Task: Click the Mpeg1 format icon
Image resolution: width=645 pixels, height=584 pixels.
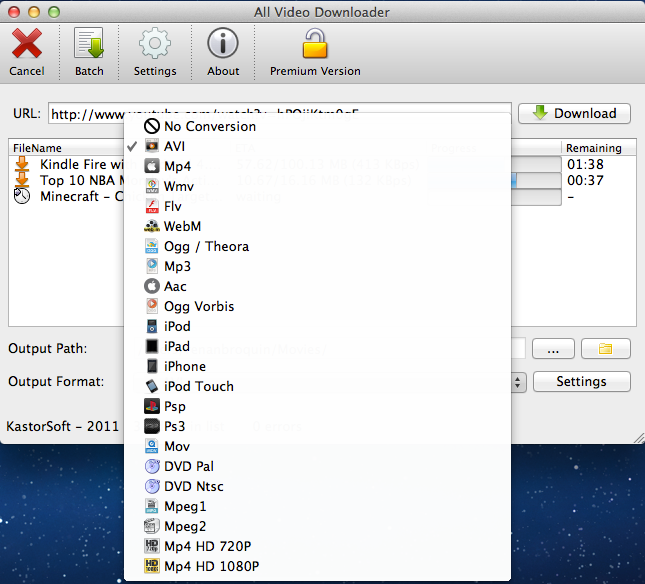Action: [152, 506]
